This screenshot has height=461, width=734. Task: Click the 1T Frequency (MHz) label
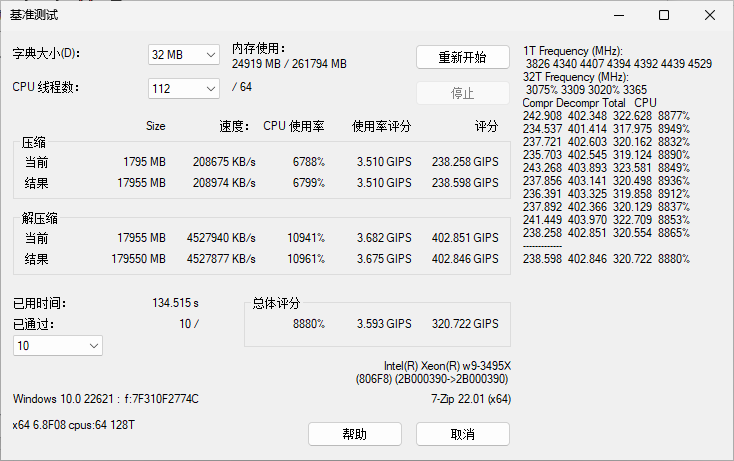pyautogui.click(x=573, y=51)
